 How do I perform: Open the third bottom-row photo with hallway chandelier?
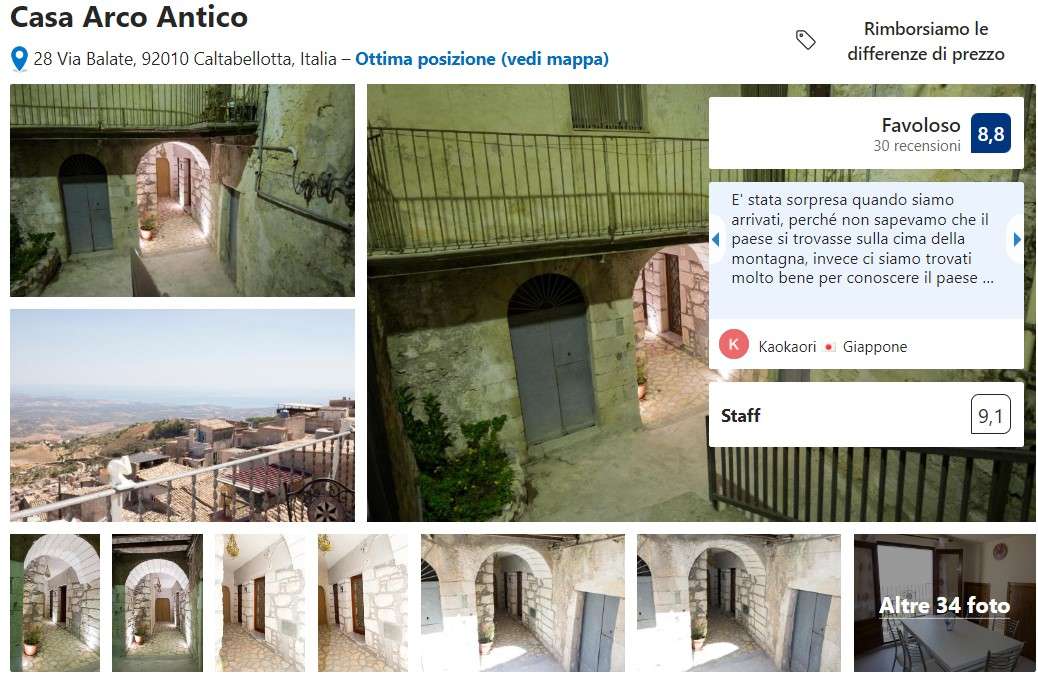coord(260,603)
